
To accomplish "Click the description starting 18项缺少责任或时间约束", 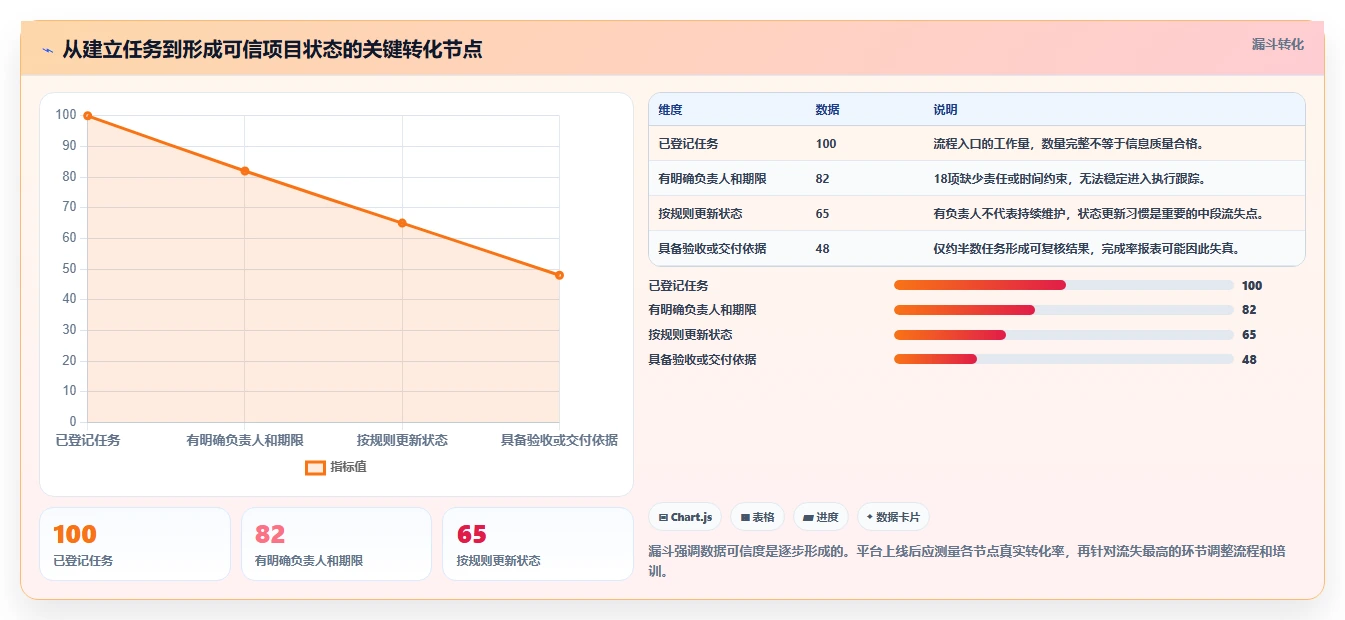I will [x=1069, y=179].
